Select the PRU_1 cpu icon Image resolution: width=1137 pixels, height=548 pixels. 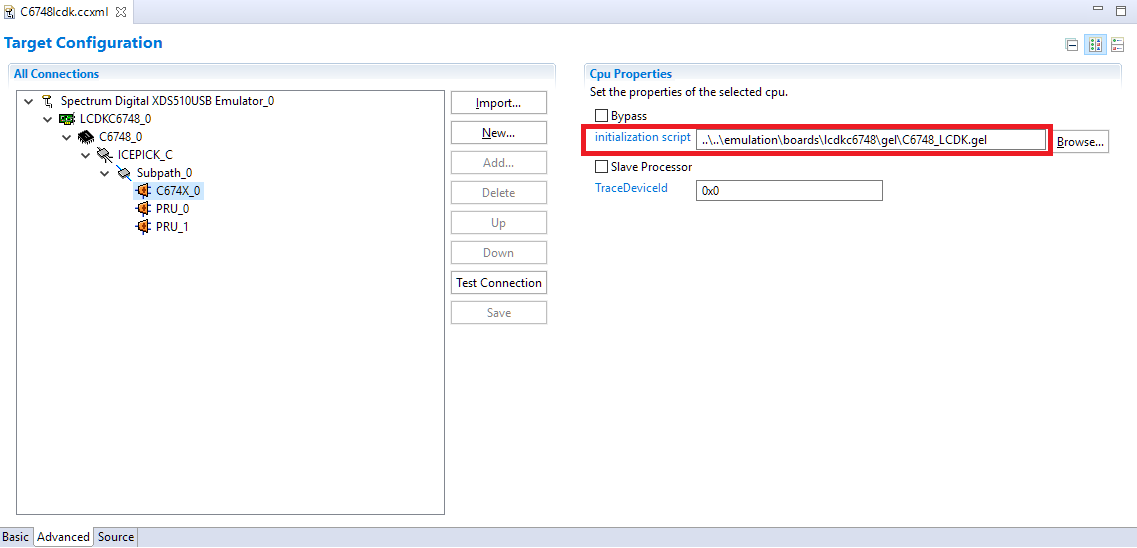coord(143,227)
